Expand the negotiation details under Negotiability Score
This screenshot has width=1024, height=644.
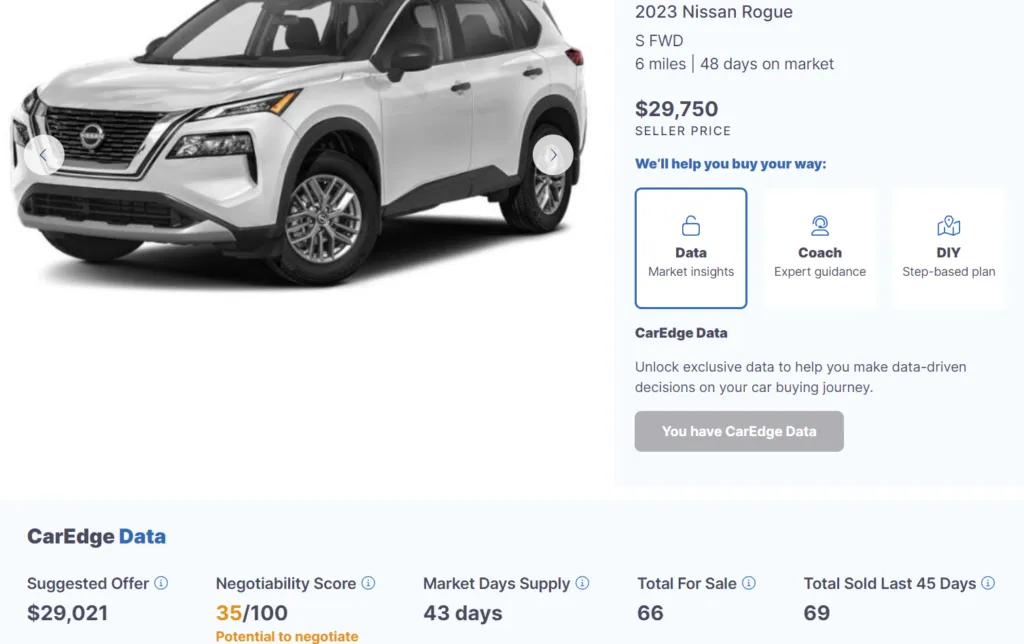click(x=287, y=636)
